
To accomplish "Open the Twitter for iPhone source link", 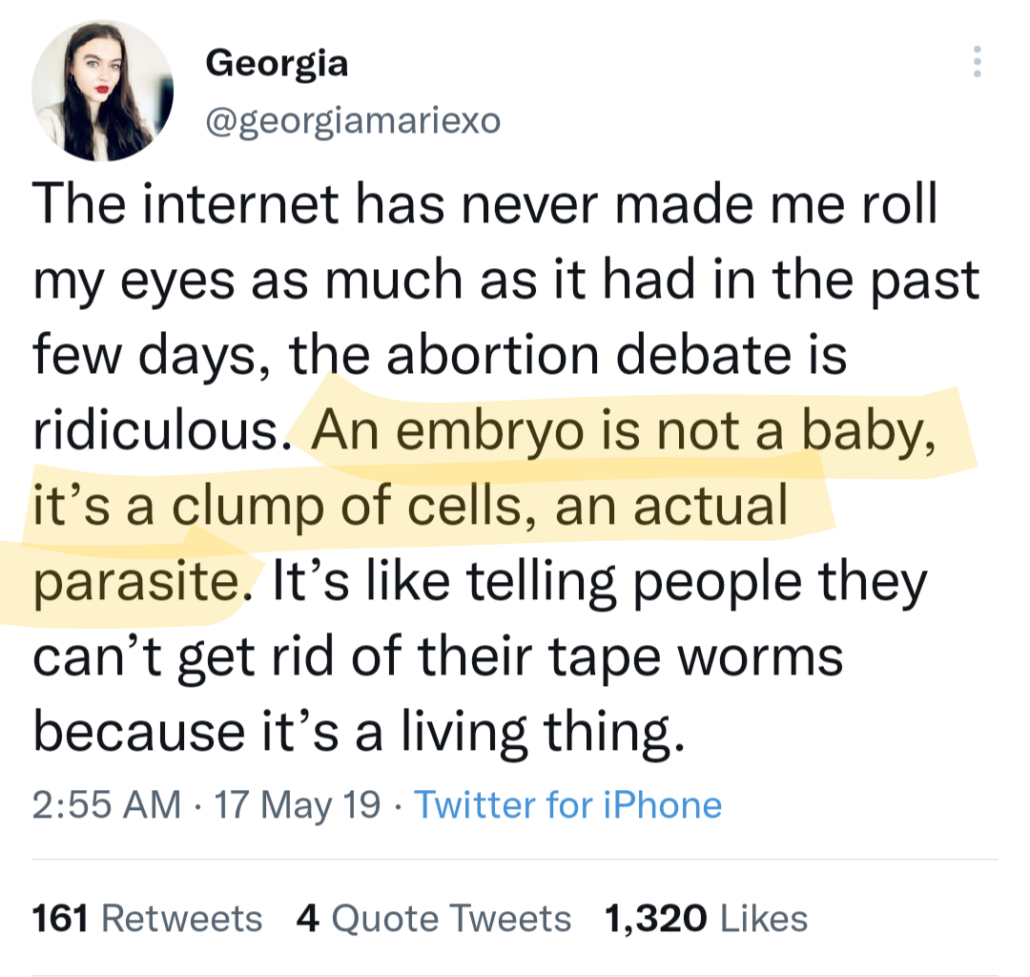I will (567, 805).
